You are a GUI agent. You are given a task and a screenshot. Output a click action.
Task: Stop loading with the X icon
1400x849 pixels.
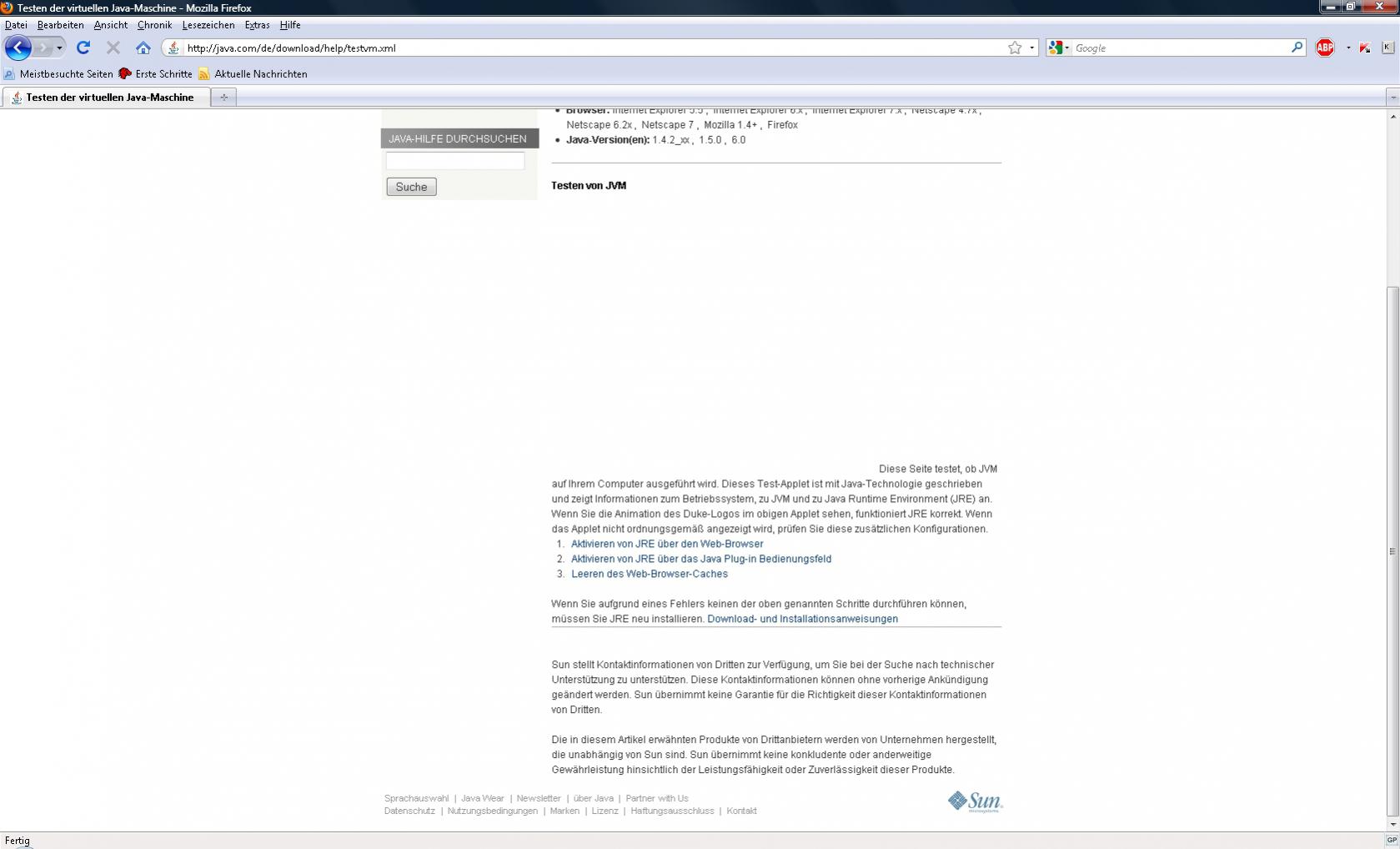coord(113,48)
